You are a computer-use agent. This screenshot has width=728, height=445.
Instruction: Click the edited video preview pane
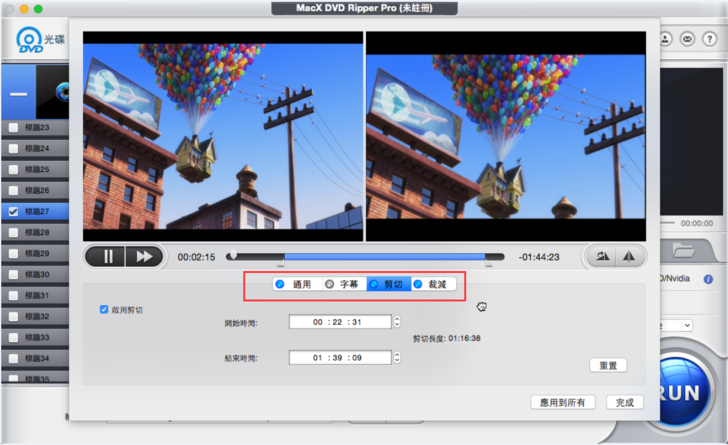(506, 136)
